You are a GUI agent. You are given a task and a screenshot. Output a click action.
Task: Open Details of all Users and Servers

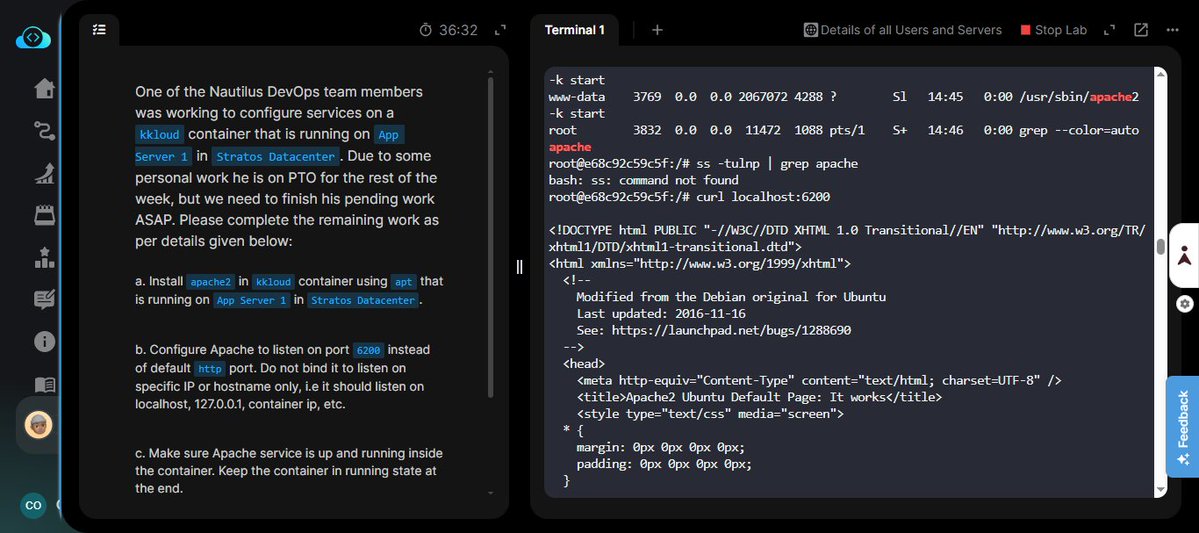pyautogui.click(x=902, y=30)
